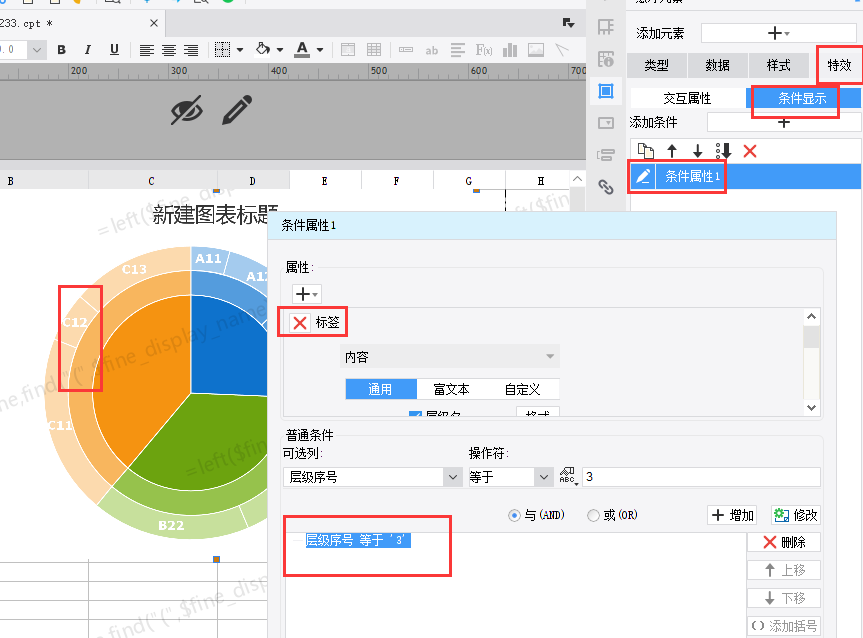Screen dimensions: 863x638
Task: Open the 添加元素 plus dropdown
Action: (x=778, y=33)
